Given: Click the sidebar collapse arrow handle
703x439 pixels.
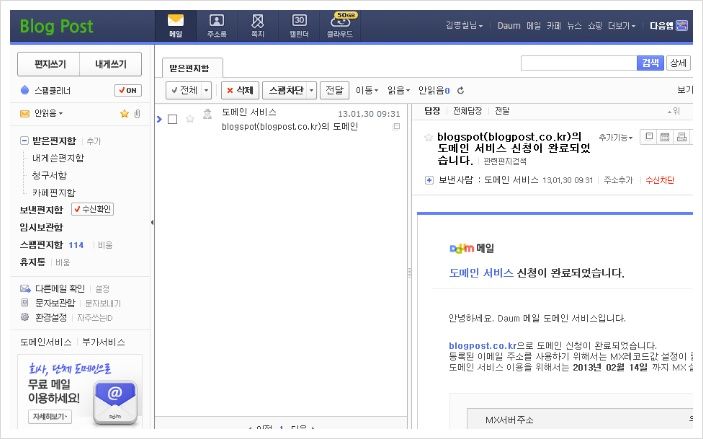Looking at the screenshot, I should [152, 222].
